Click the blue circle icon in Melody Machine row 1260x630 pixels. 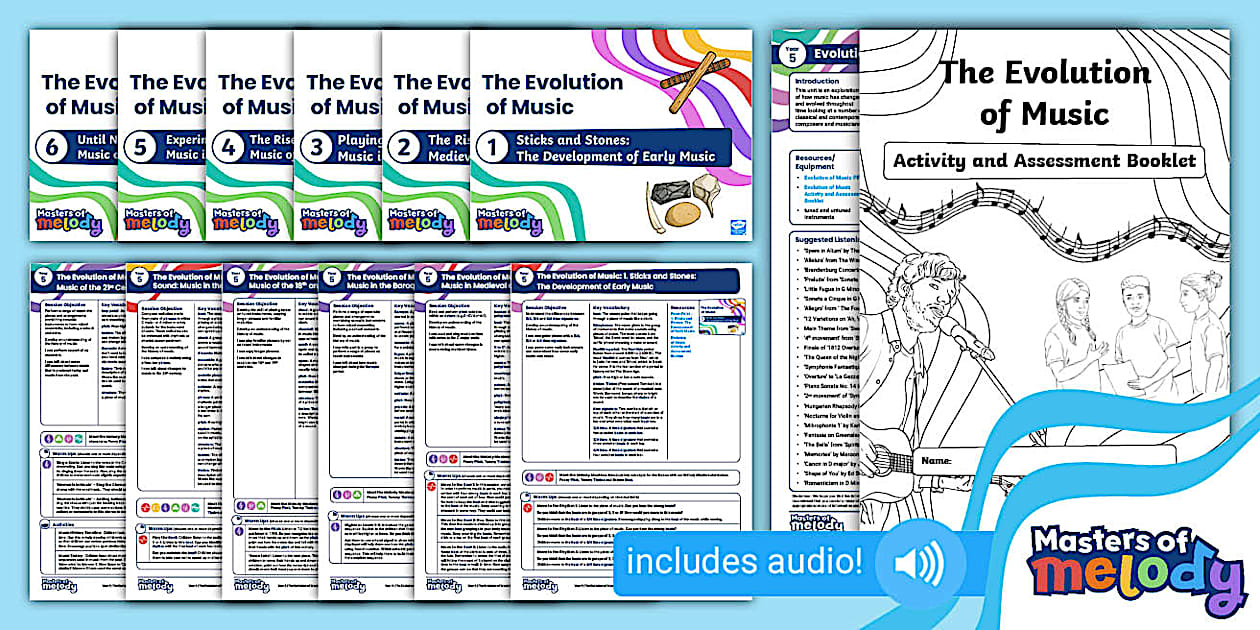(x=527, y=475)
